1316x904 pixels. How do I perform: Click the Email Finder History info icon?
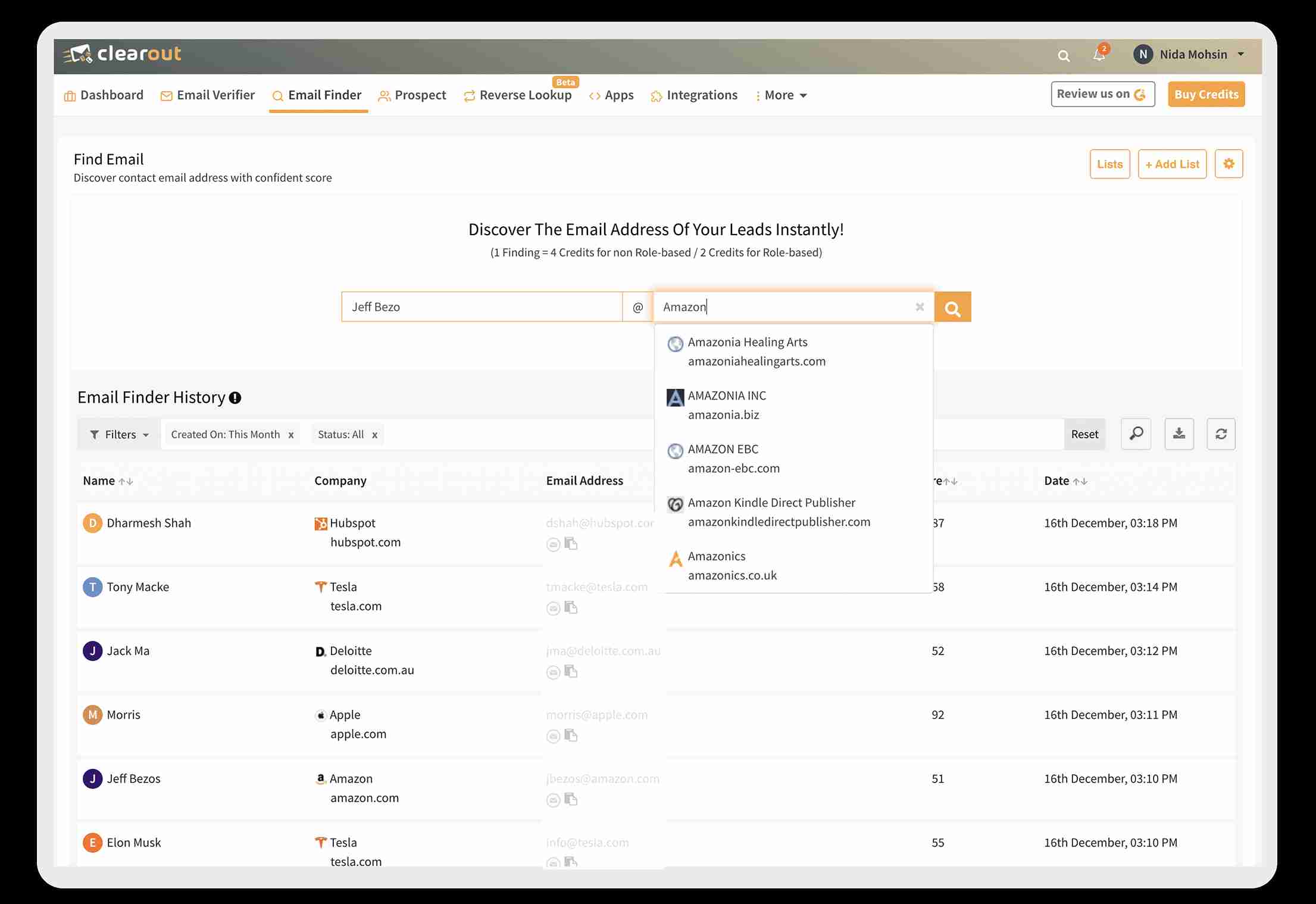pos(235,398)
